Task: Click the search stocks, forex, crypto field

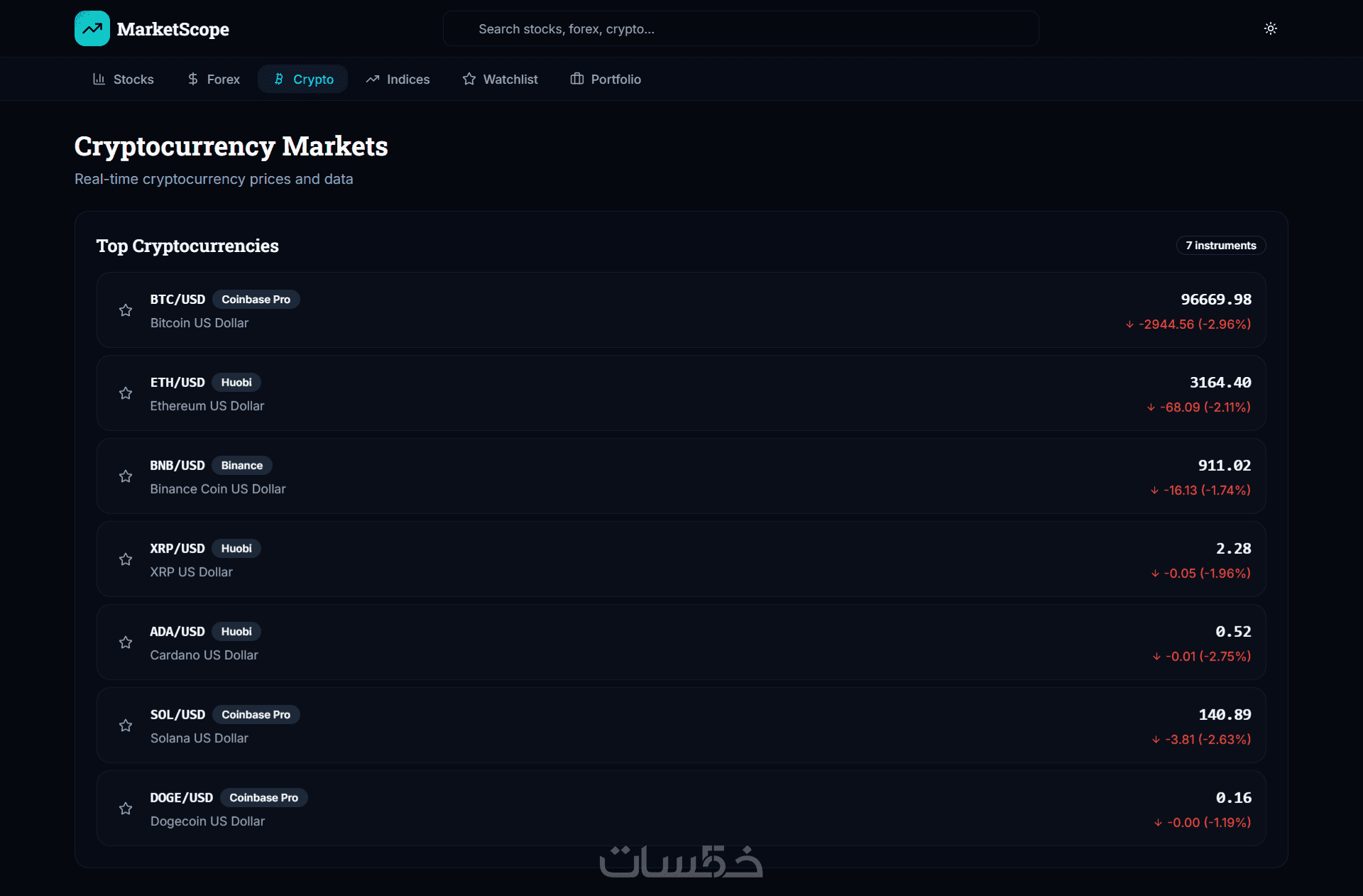Action: click(x=740, y=29)
